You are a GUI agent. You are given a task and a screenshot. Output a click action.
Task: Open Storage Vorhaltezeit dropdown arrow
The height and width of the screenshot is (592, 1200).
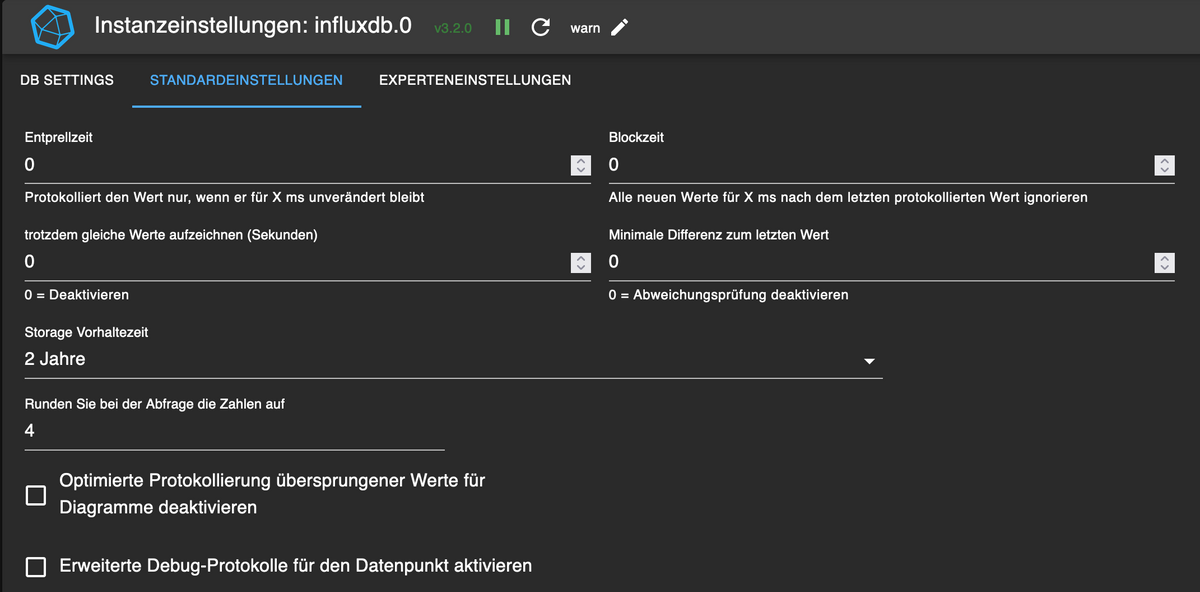pyautogui.click(x=869, y=361)
